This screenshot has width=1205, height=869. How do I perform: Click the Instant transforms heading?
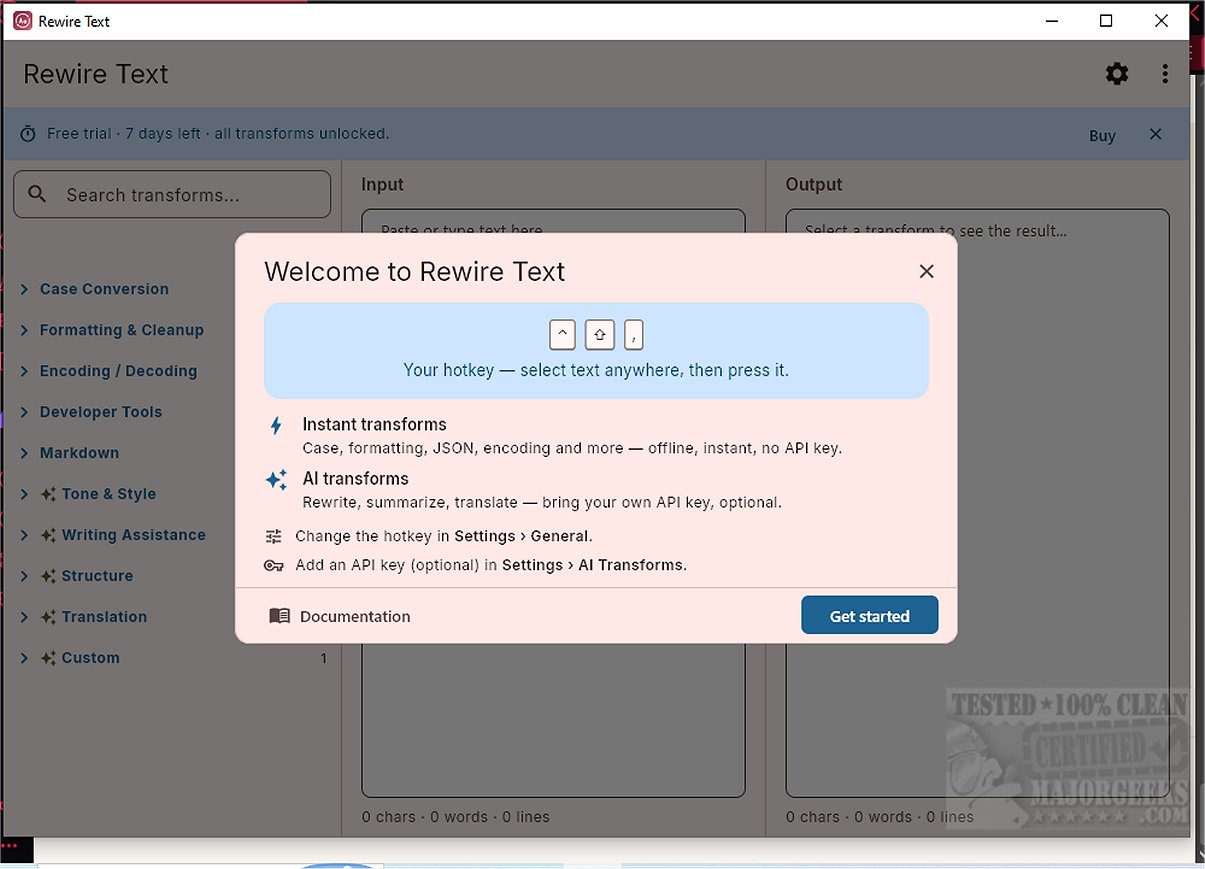[374, 424]
